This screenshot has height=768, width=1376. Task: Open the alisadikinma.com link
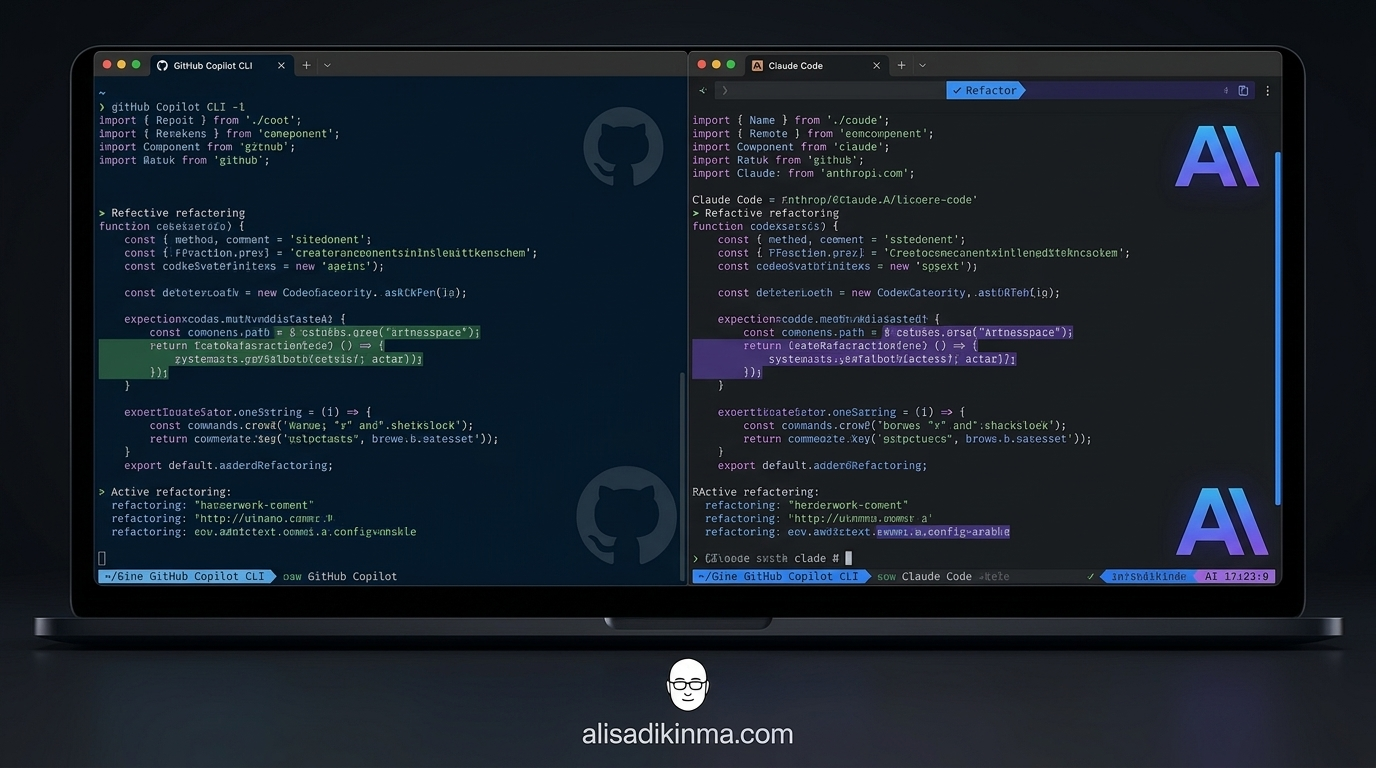point(687,734)
